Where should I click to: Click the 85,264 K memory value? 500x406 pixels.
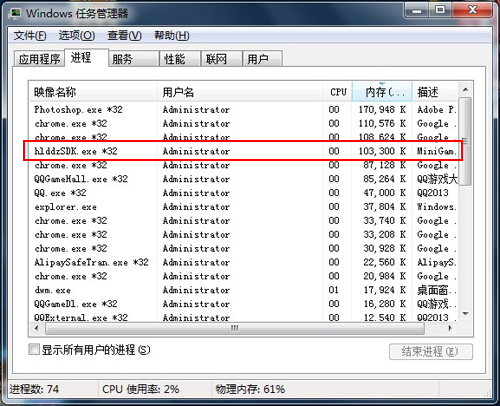384,179
